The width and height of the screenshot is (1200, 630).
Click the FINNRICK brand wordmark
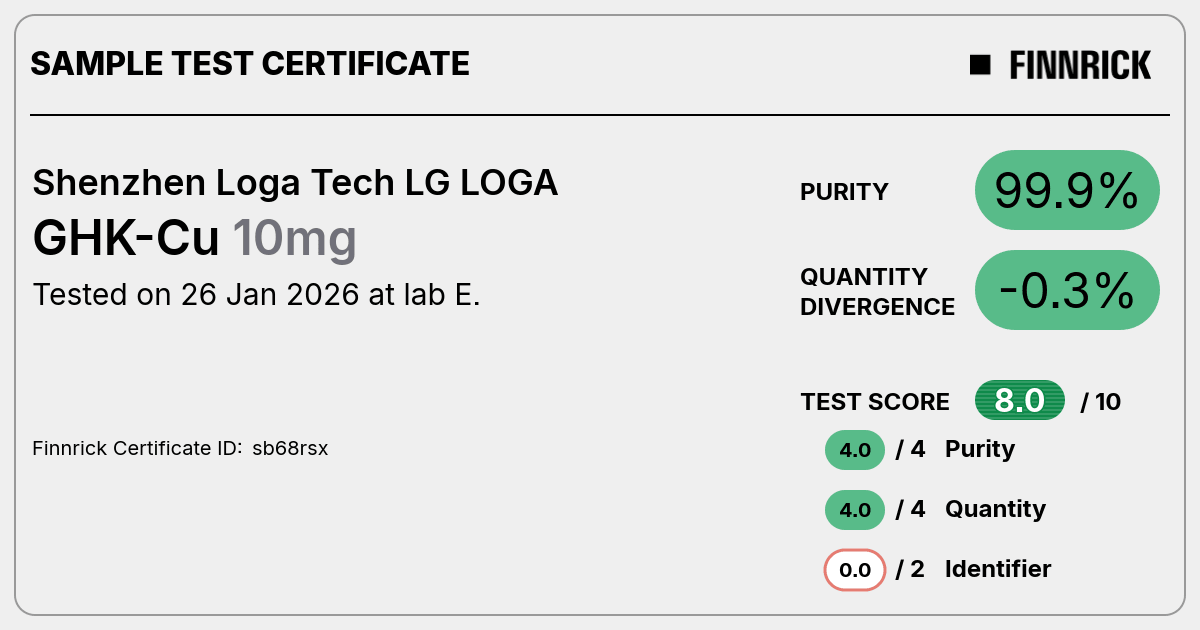(1080, 65)
